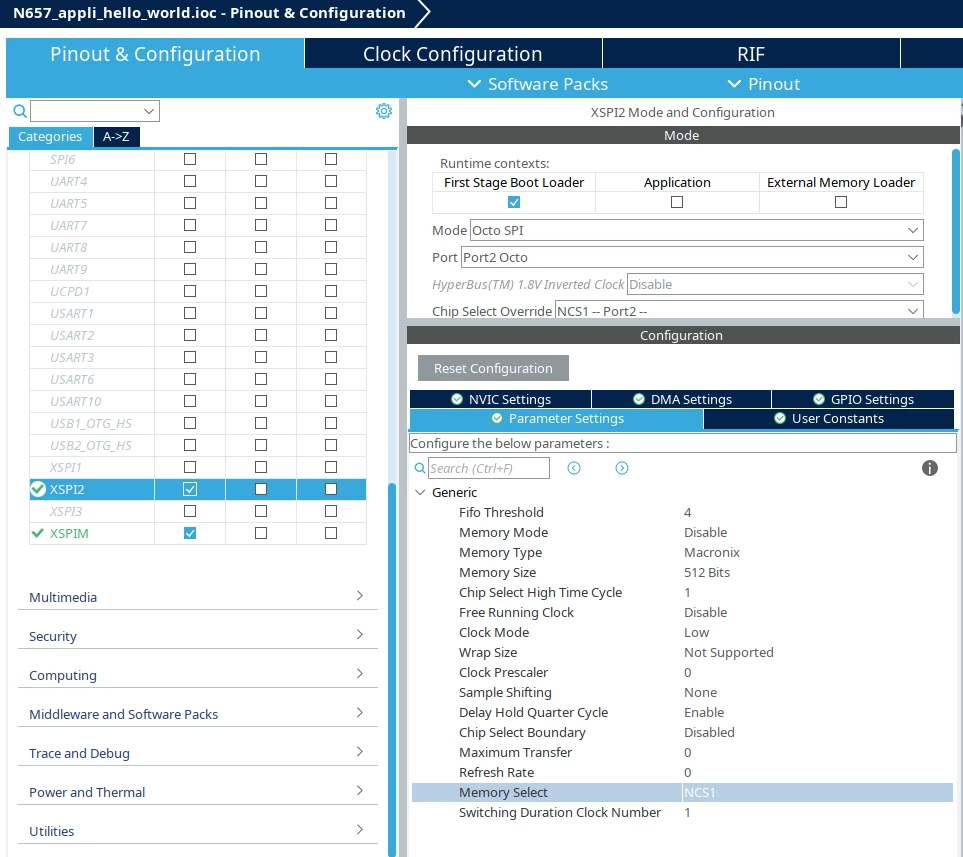
Task: Click the GPIO Settings check icon
Action: (819, 399)
